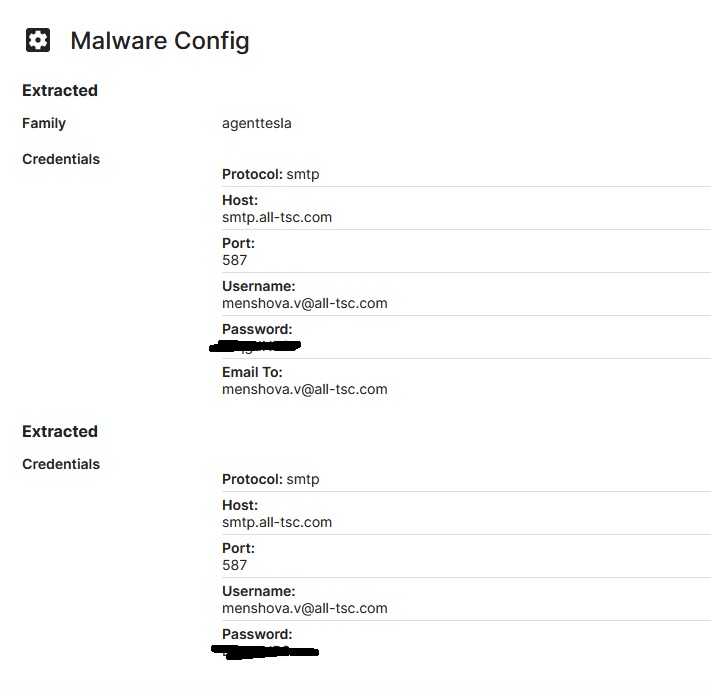Select username menshova.v@all-tsc.com in first block

(305, 303)
